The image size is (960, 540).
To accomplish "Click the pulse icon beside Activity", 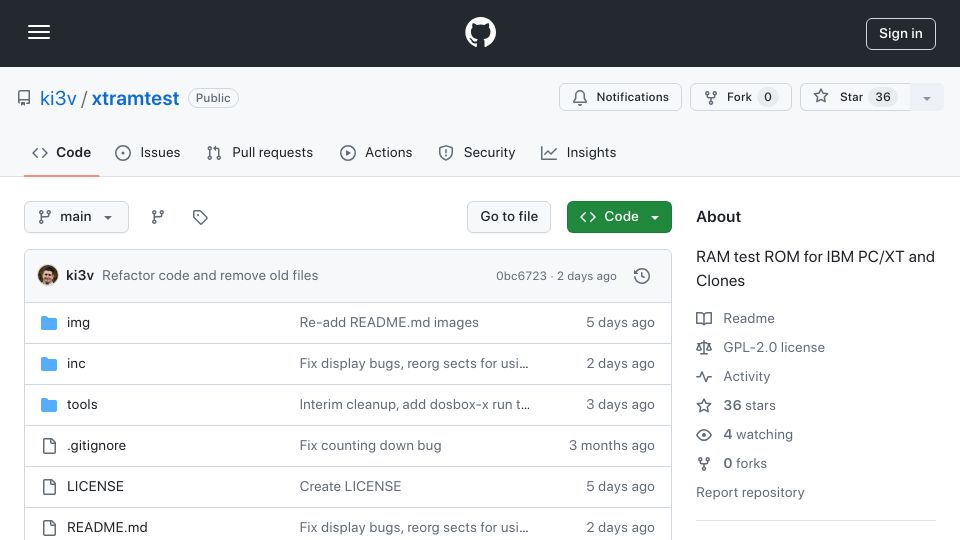I will (704, 377).
